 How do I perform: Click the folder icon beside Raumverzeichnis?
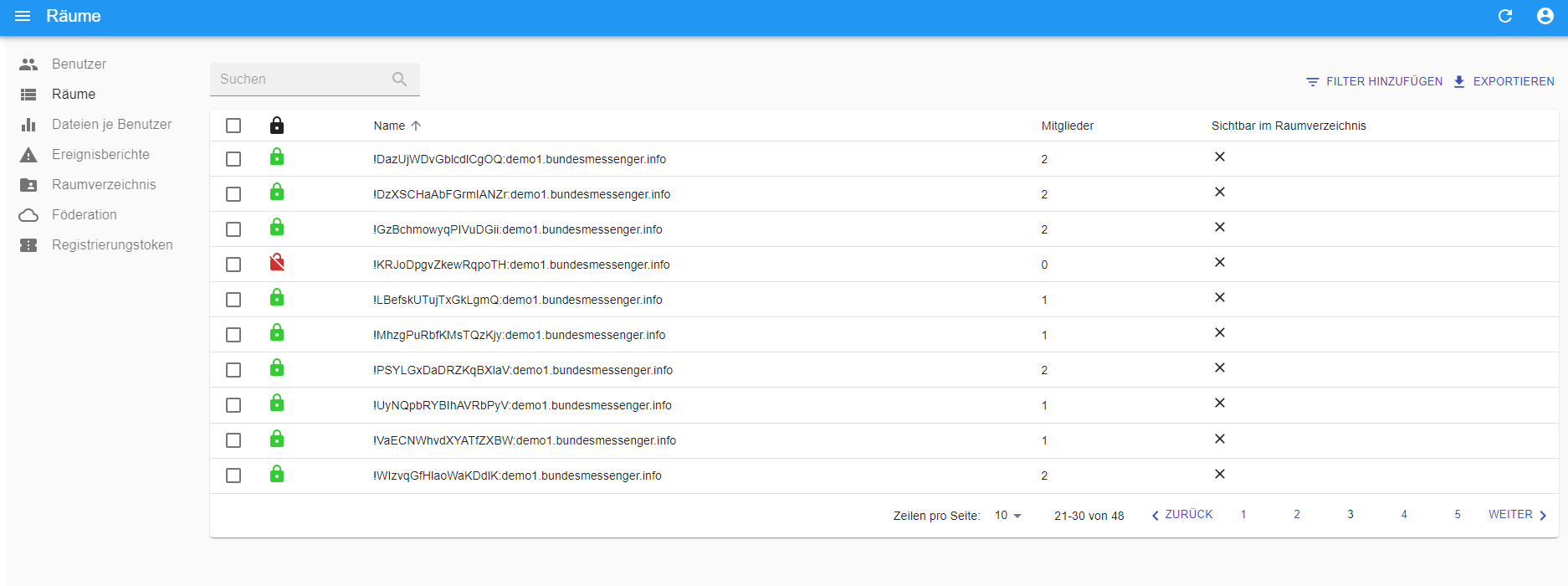28,185
